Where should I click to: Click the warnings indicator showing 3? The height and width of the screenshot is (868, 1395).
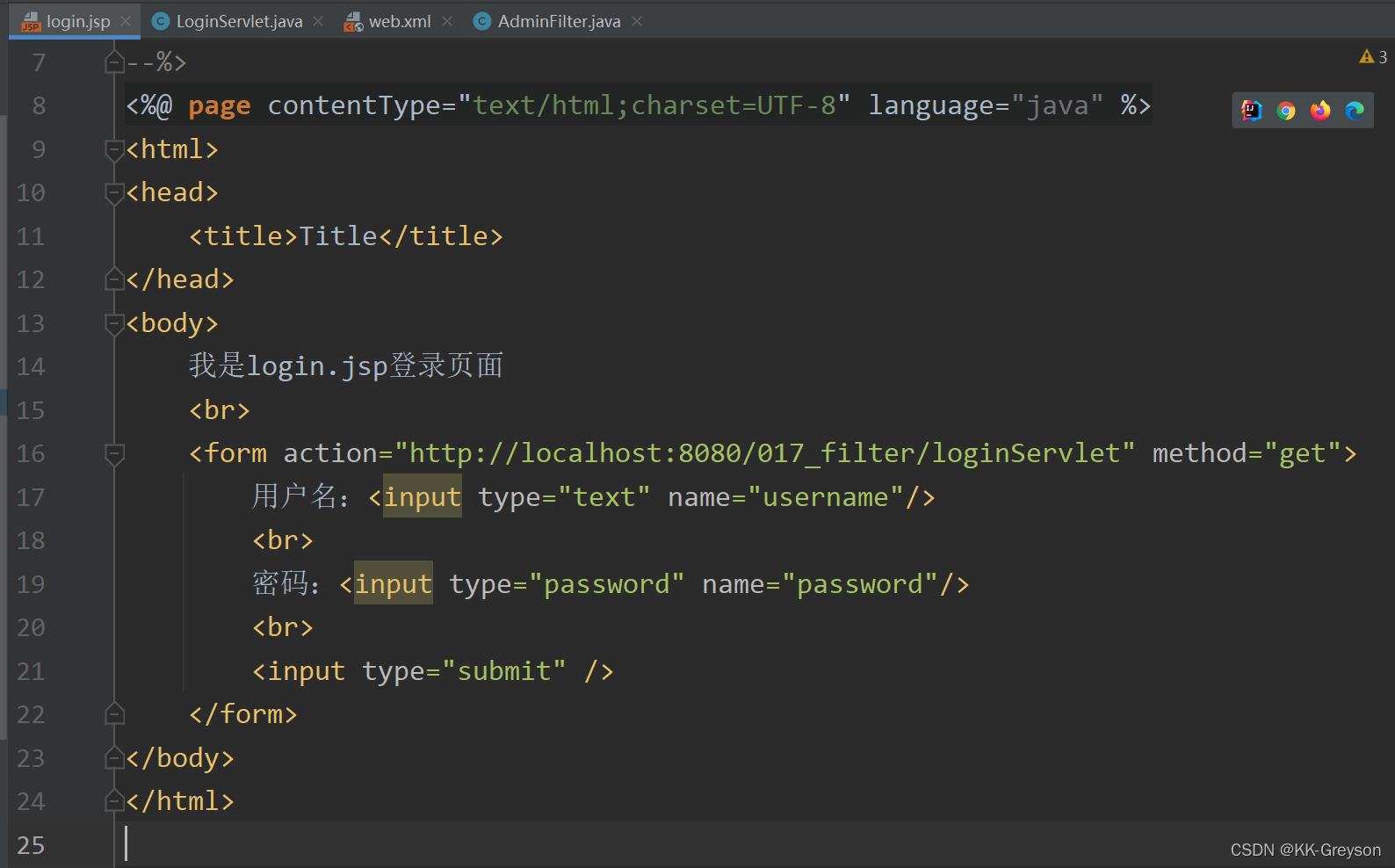tap(1373, 57)
